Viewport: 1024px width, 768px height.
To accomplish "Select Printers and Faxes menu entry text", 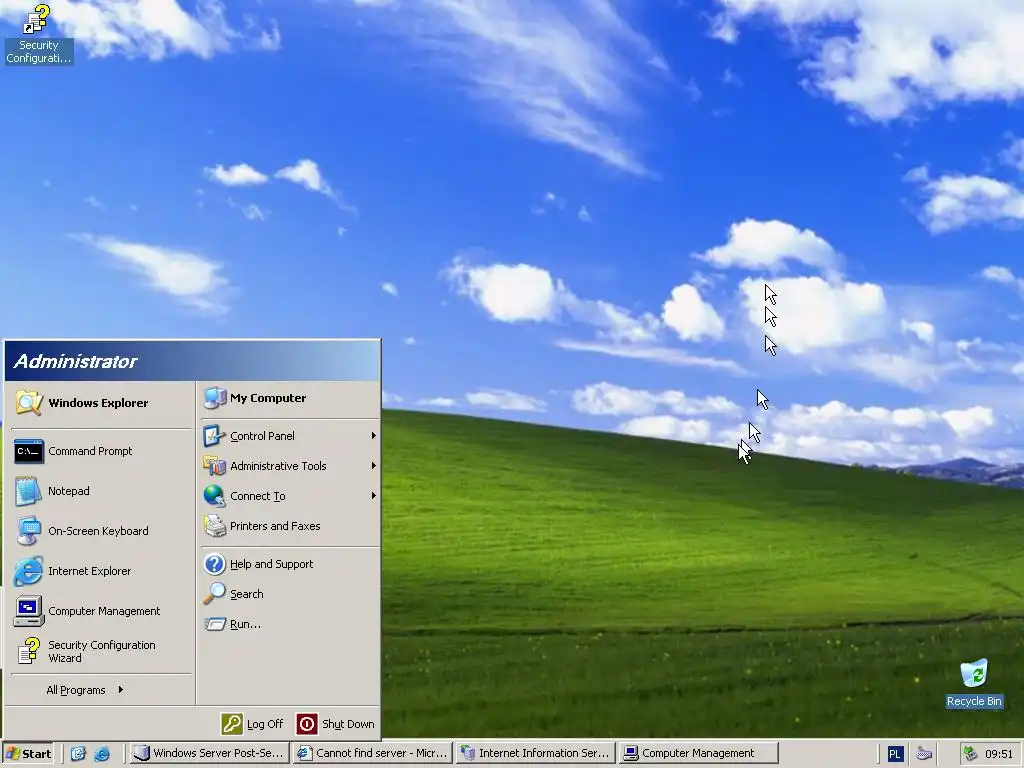I will click(x=275, y=526).
